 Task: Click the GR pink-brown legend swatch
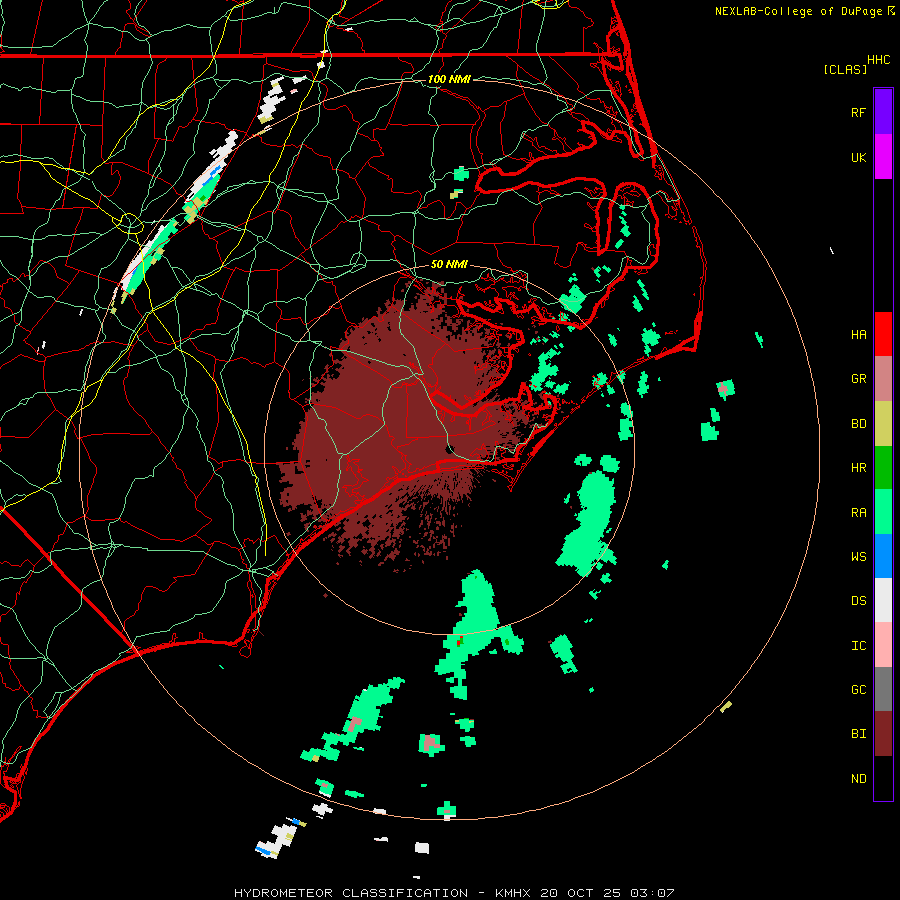[883, 379]
